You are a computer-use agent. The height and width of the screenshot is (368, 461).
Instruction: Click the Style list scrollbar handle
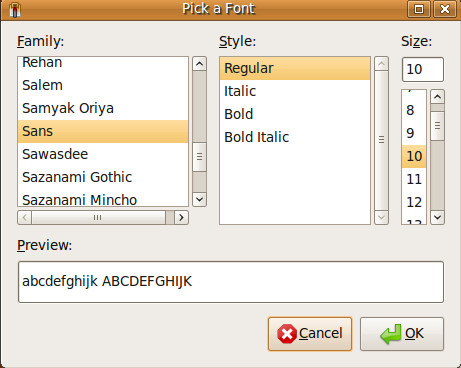coord(381,140)
